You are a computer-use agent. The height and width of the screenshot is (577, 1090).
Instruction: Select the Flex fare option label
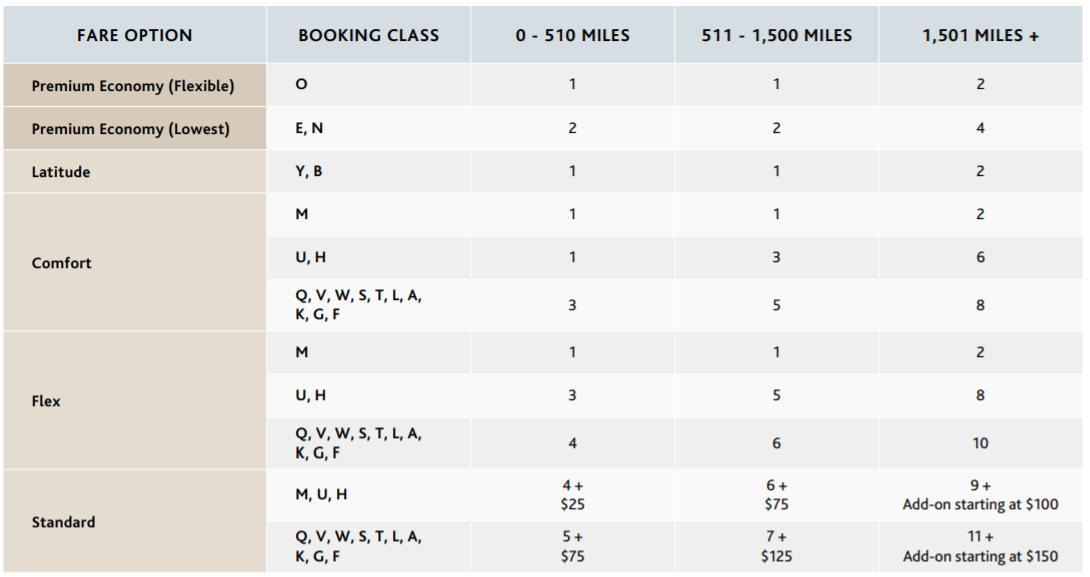point(46,401)
